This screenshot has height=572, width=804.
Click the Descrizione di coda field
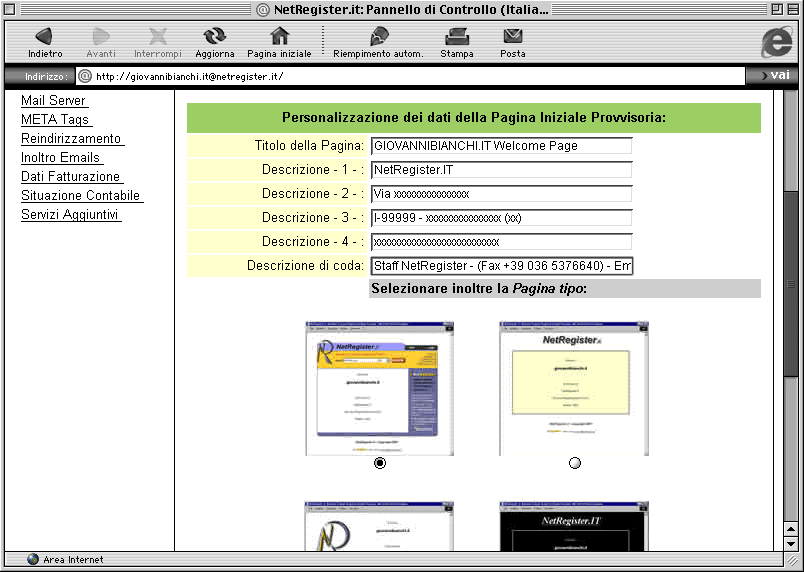(501, 266)
